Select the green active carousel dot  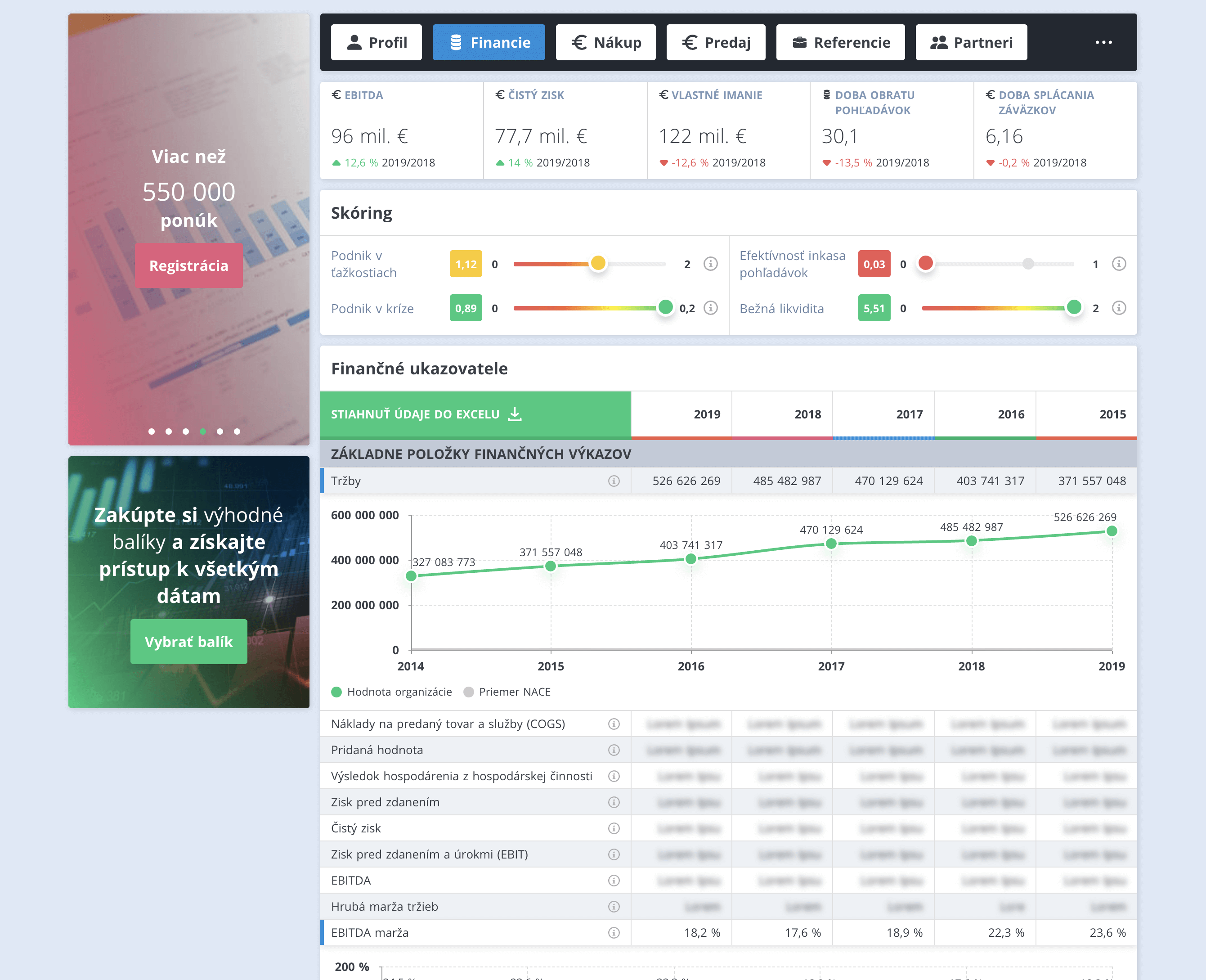(x=202, y=432)
